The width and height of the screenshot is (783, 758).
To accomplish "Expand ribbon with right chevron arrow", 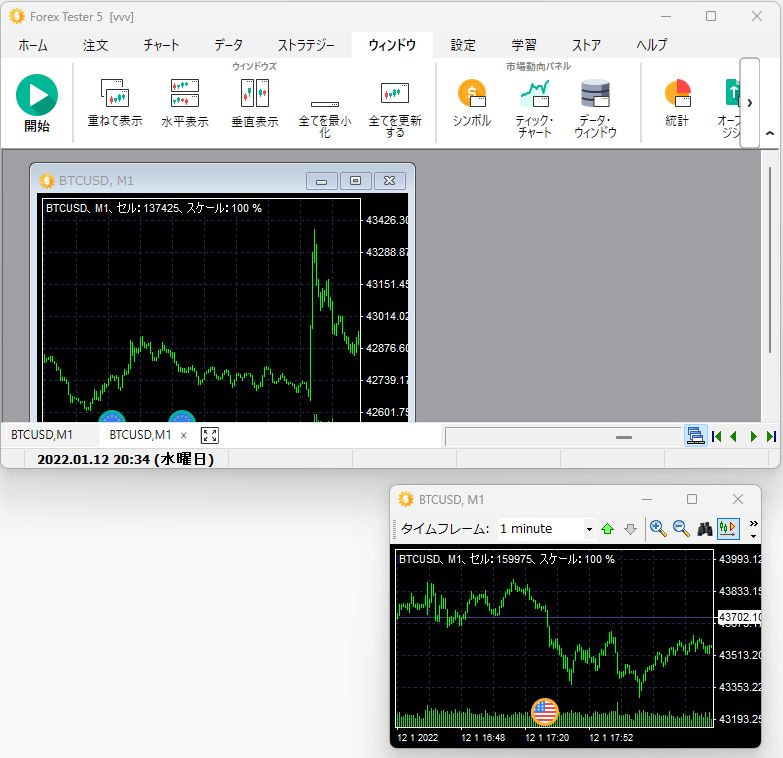I will (750, 103).
